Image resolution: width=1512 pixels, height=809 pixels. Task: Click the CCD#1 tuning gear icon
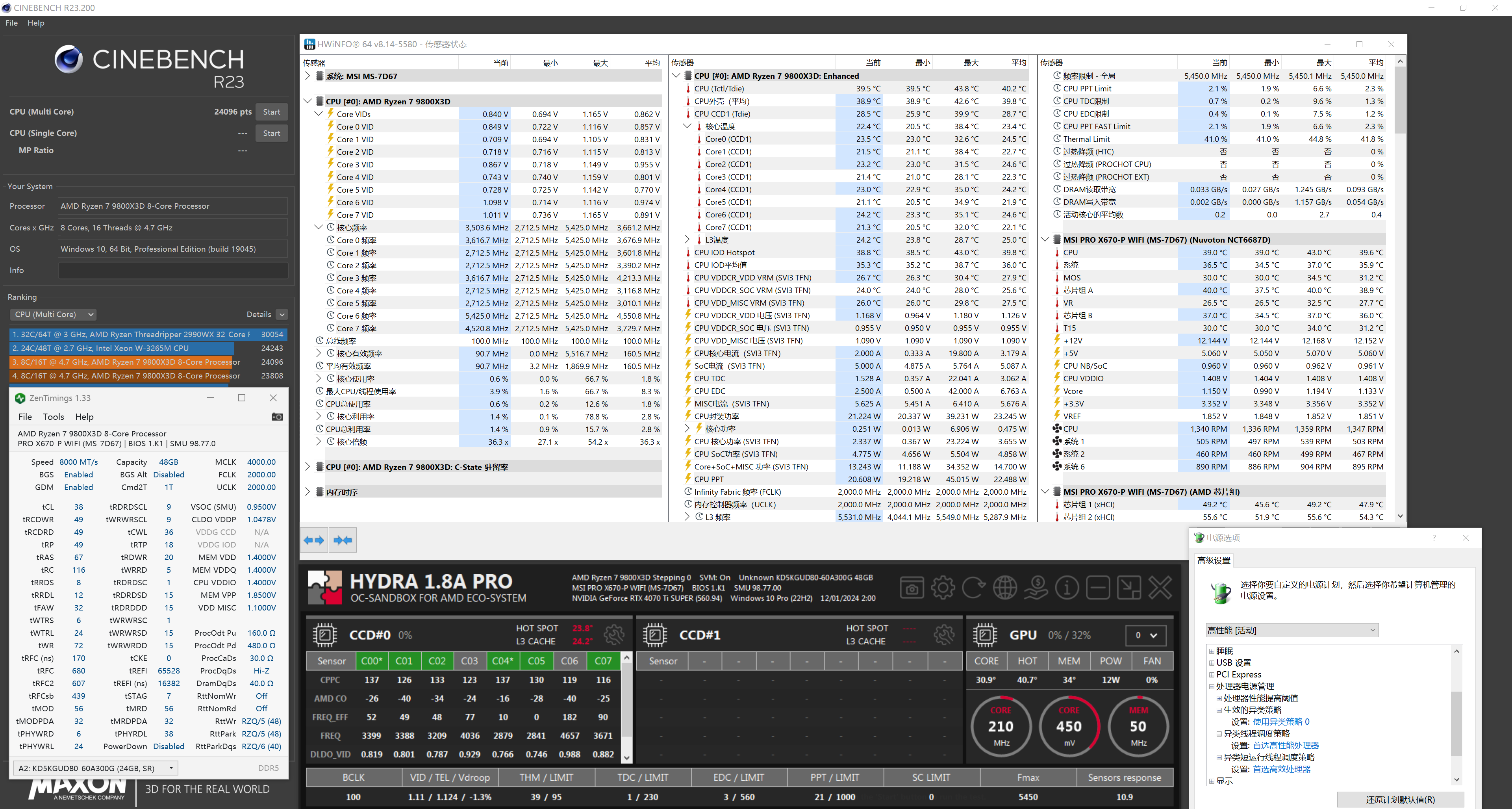tap(945, 635)
